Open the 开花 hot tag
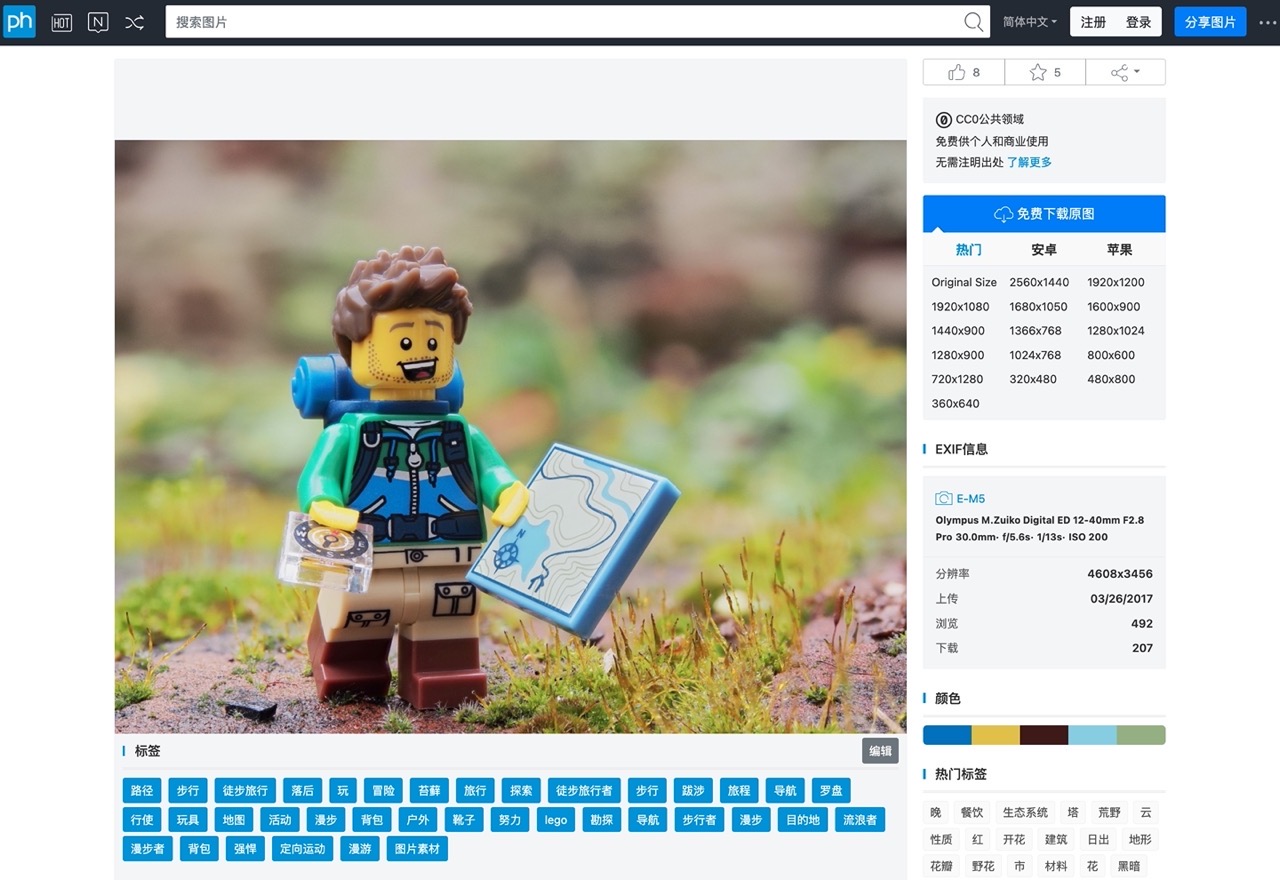1280x880 pixels. (1014, 839)
